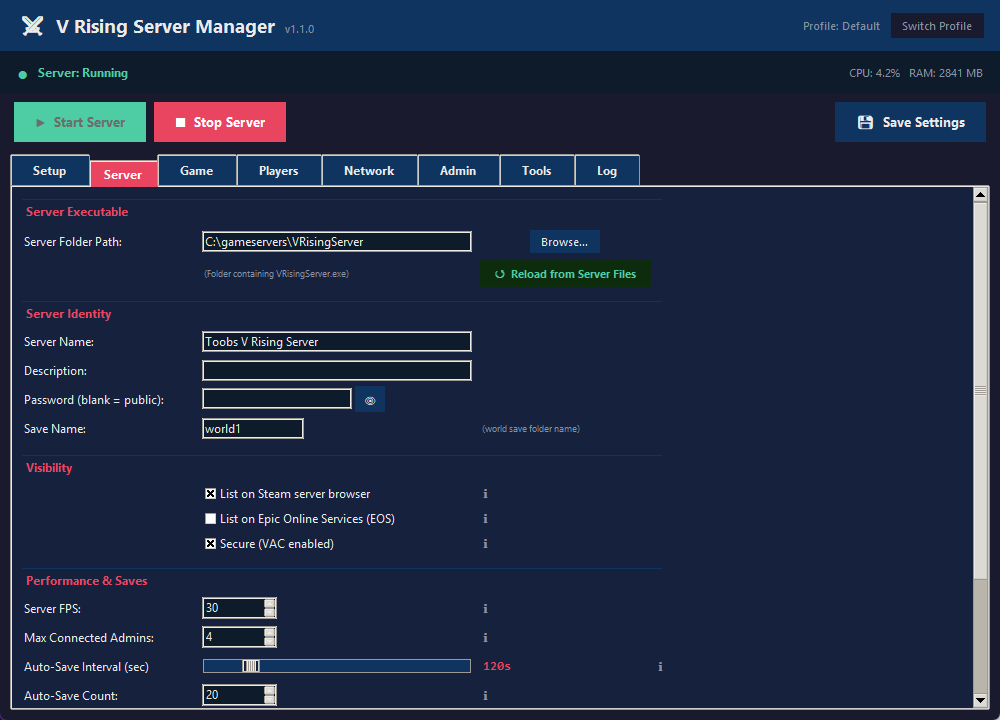This screenshot has height=720, width=1000.
Task: Click the 'v1.1.0' version label
Action: (x=299, y=29)
